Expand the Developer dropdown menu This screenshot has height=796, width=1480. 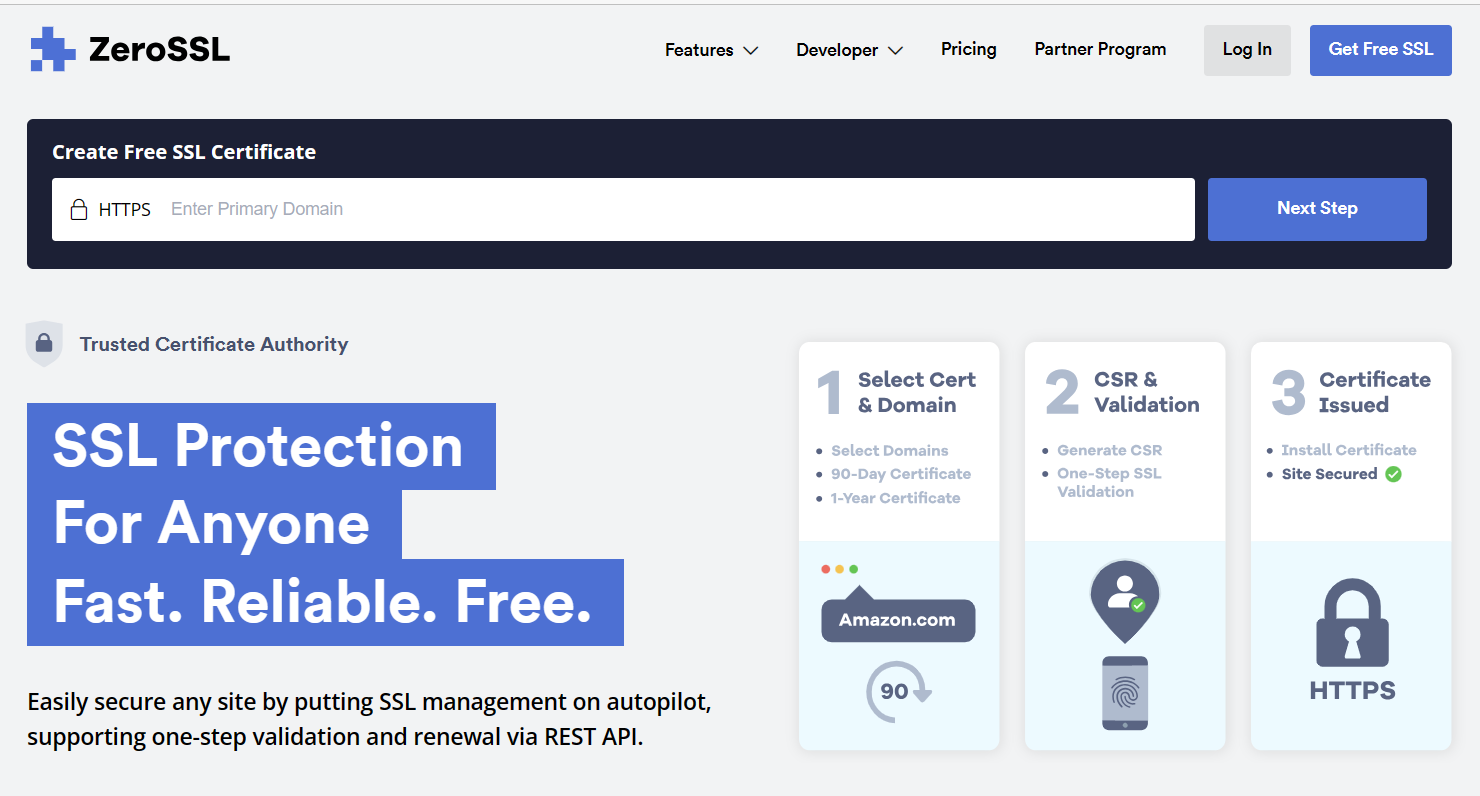(x=849, y=50)
